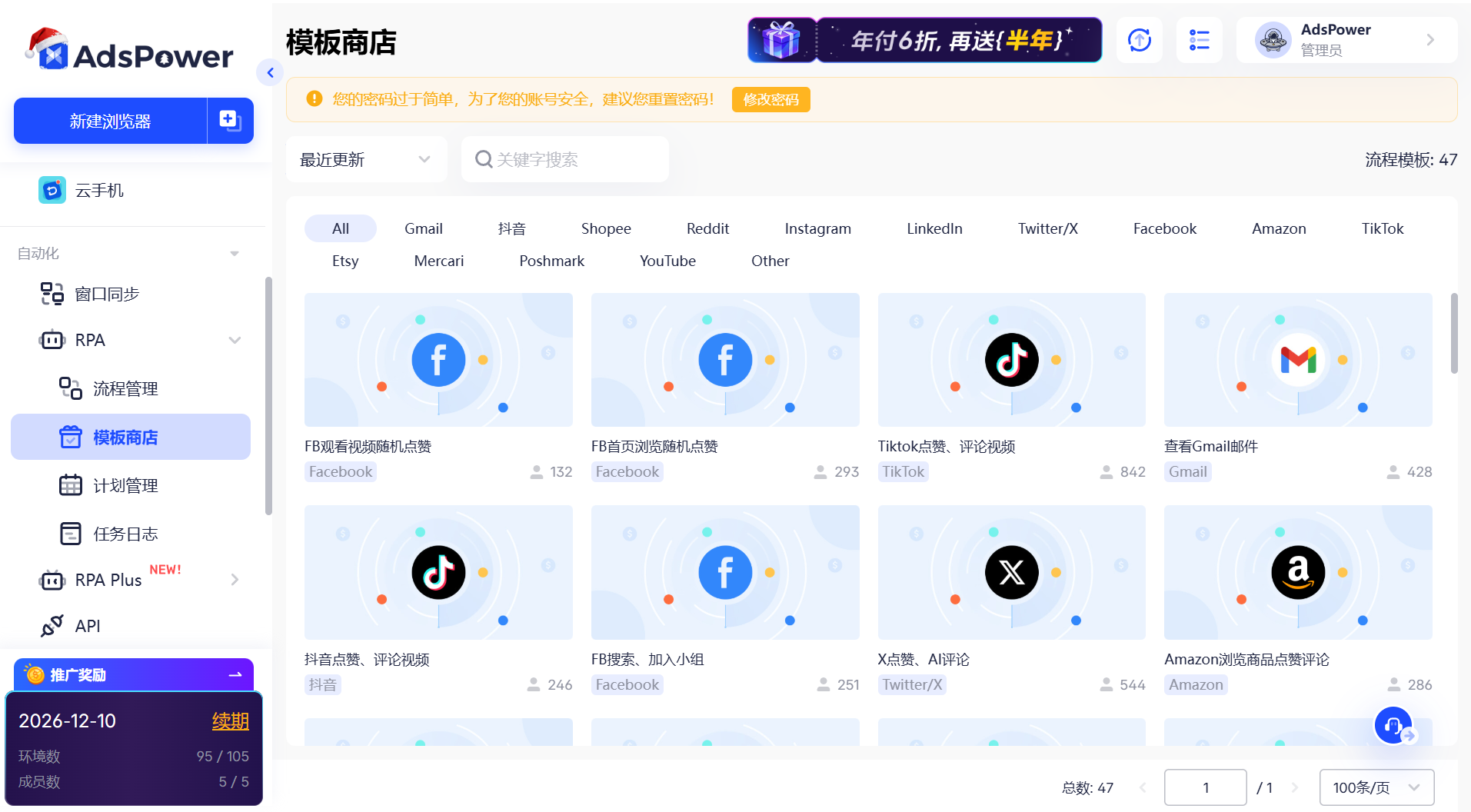The height and width of the screenshot is (812, 1471).
Task: Click the refresh icon in the top bar
Action: point(1139,40)
